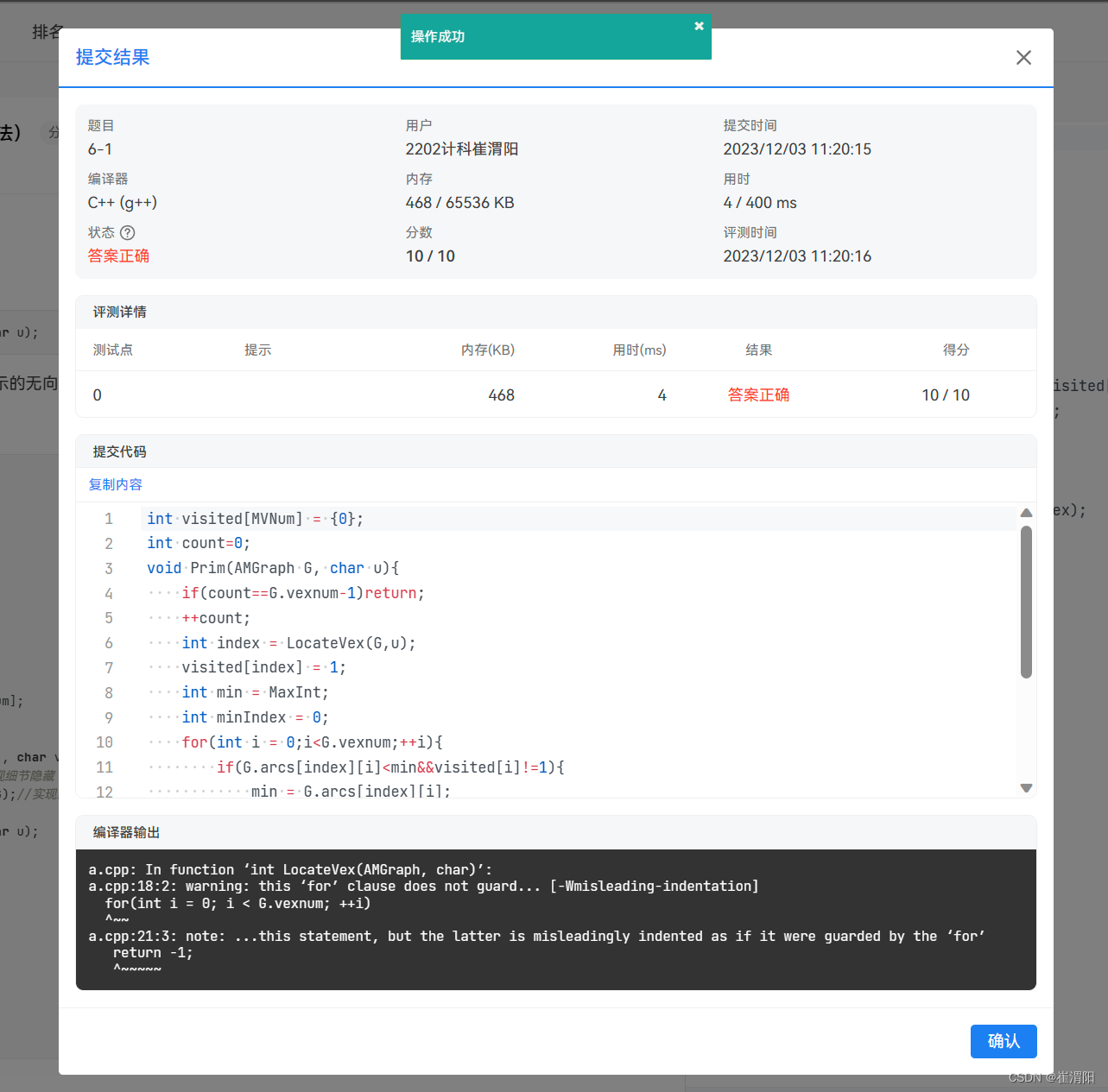The width and height of the screenshot is (1108, 1092).
Task: Select the 答案正确 result in test row 0
Action: pyautogui.click(x=758, y=395)
